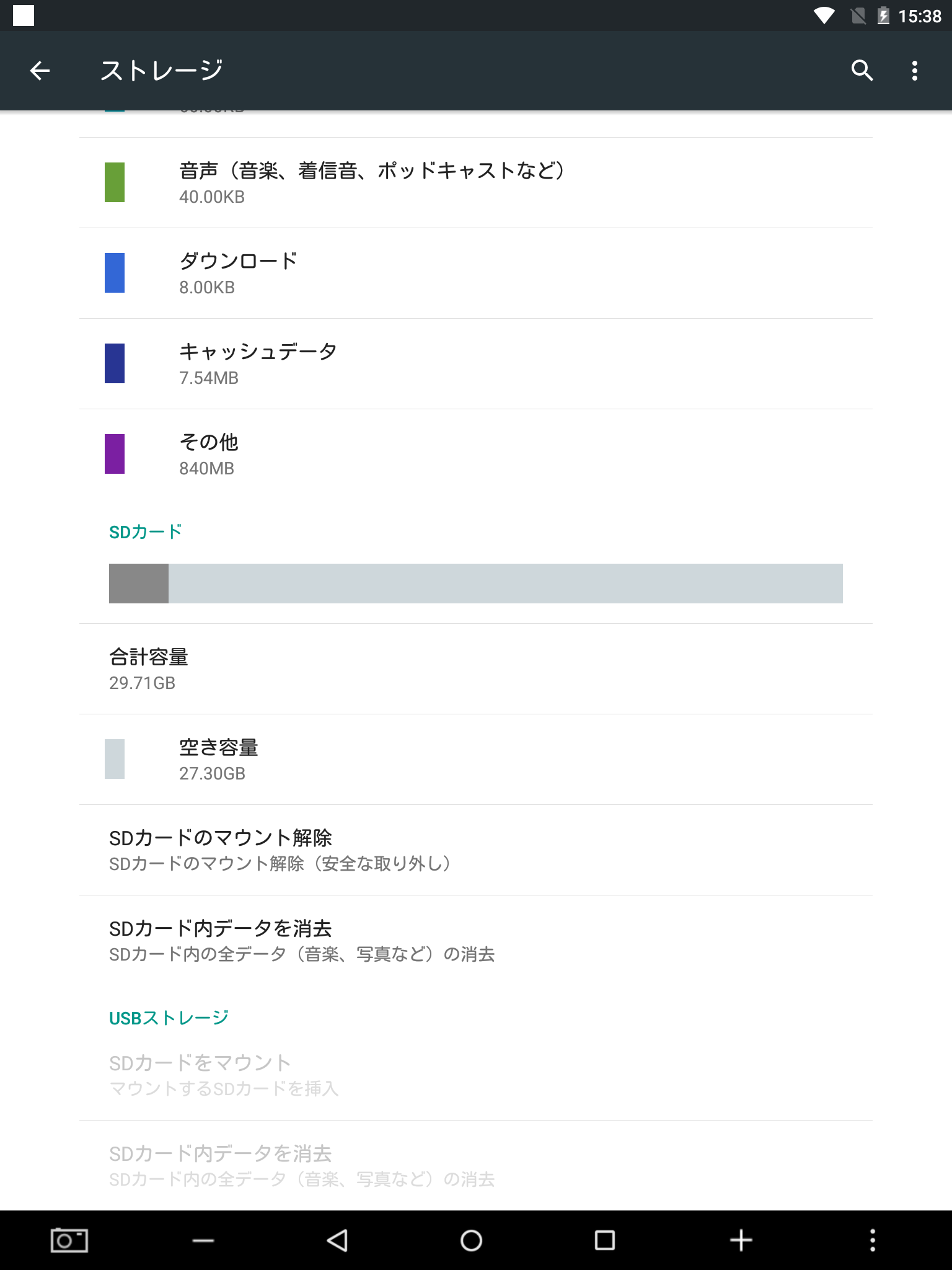Tap the screenshot camera icon in navigation bar
952x1270 pixels.
(69, 1240)
